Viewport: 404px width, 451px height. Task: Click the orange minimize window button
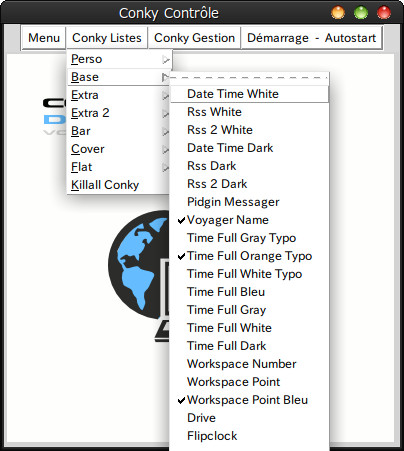tap(338, 13)
